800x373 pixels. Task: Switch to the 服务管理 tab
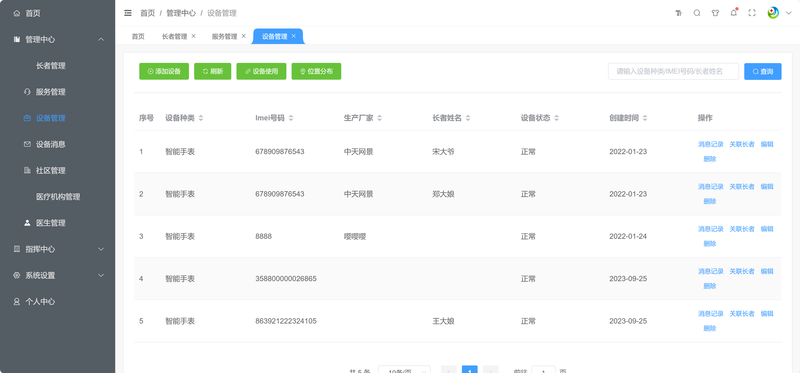click(224, 37)
